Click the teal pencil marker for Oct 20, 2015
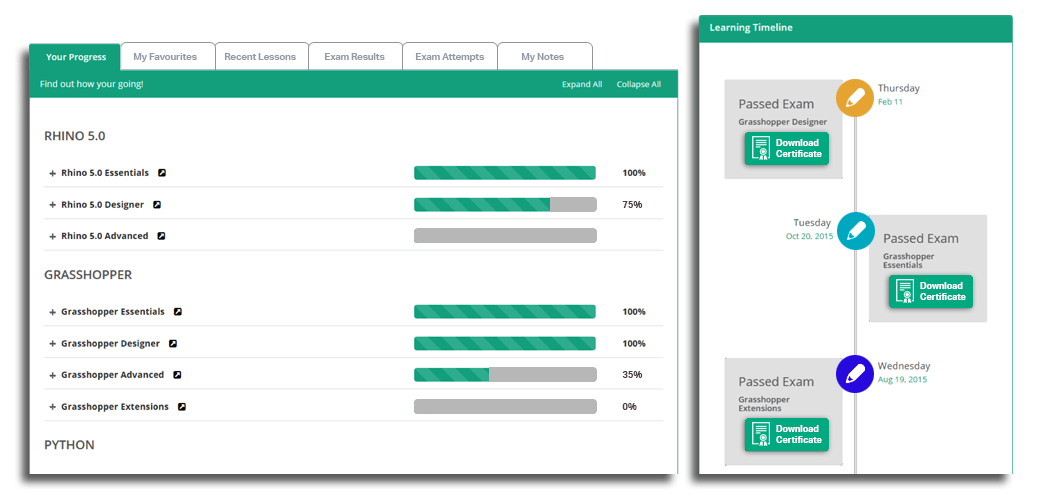Viewport: 1050px width, 499px height. tap(854, 231)
